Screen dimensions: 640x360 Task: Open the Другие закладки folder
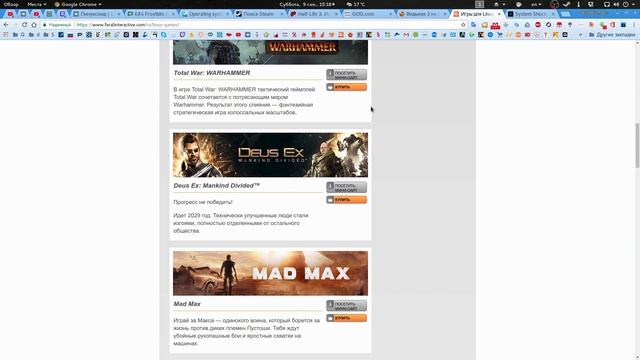[x=612, y=35]
